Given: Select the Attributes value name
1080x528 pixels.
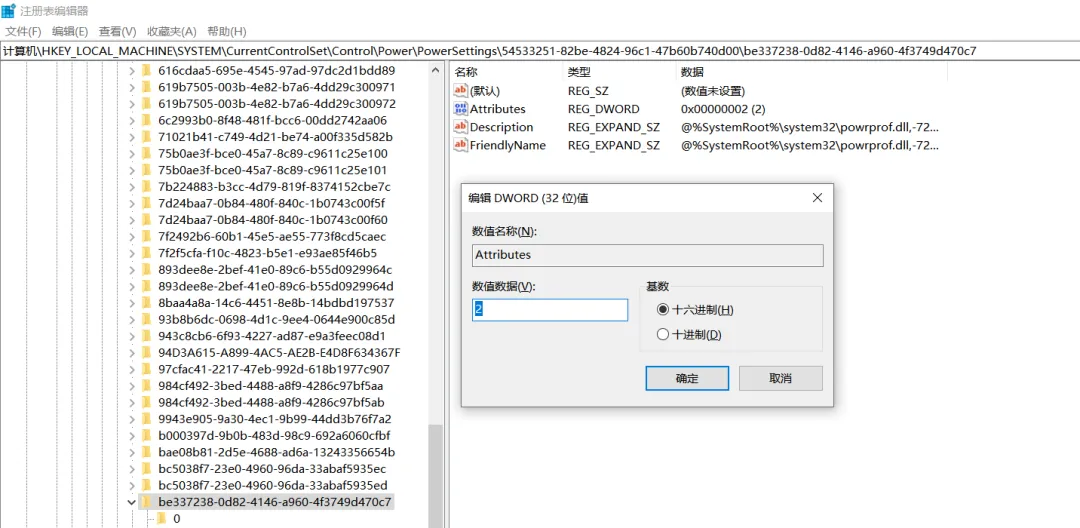Looking at the screenshot, I should click(497, 109).
